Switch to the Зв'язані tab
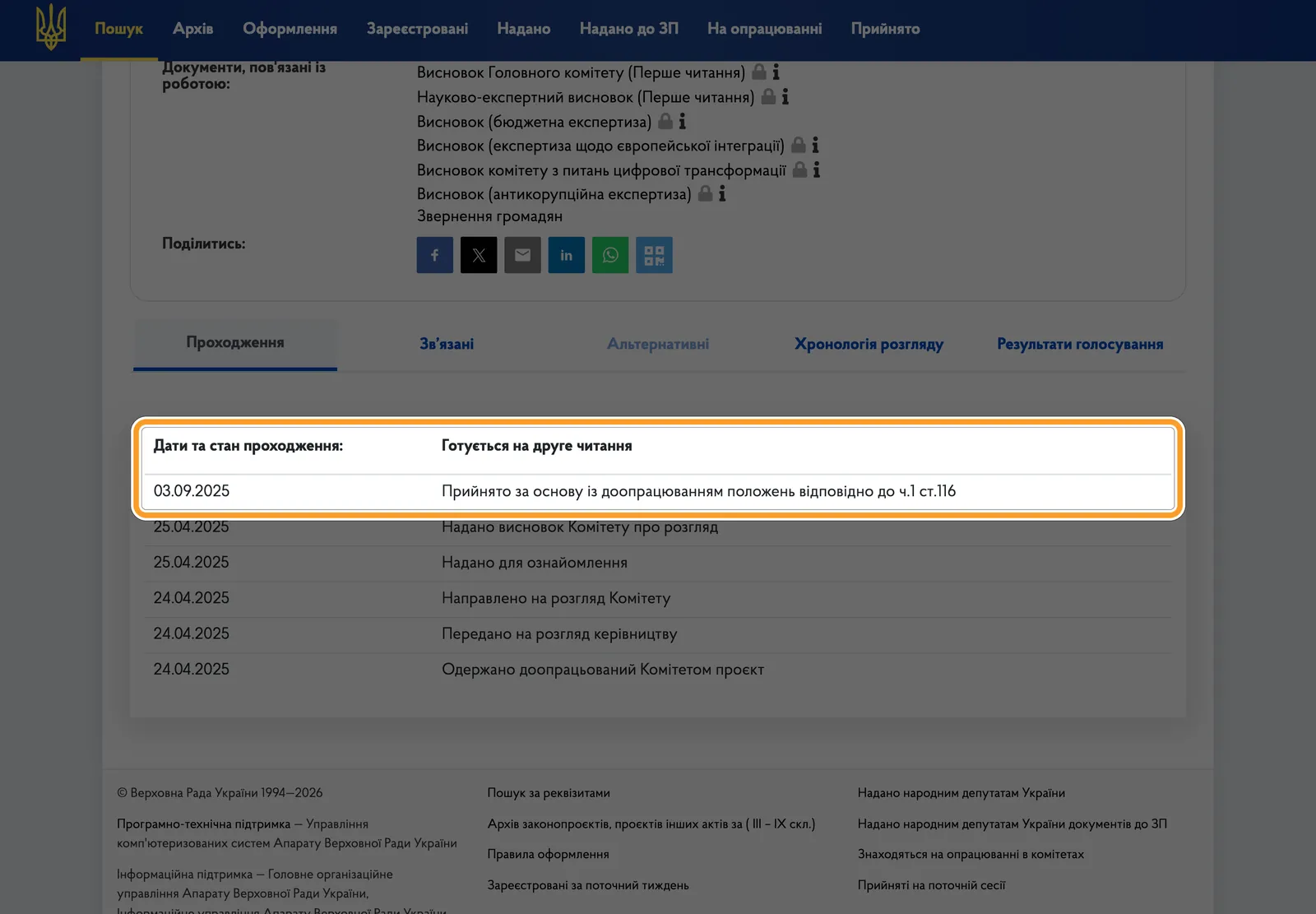 pos(447,344)
